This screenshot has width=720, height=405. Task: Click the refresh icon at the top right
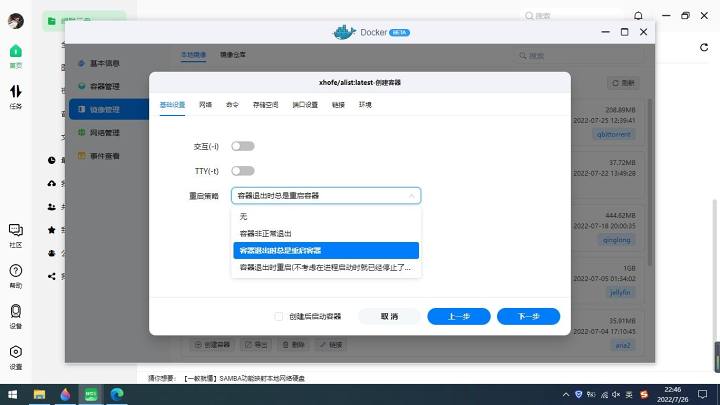[704, 47]
